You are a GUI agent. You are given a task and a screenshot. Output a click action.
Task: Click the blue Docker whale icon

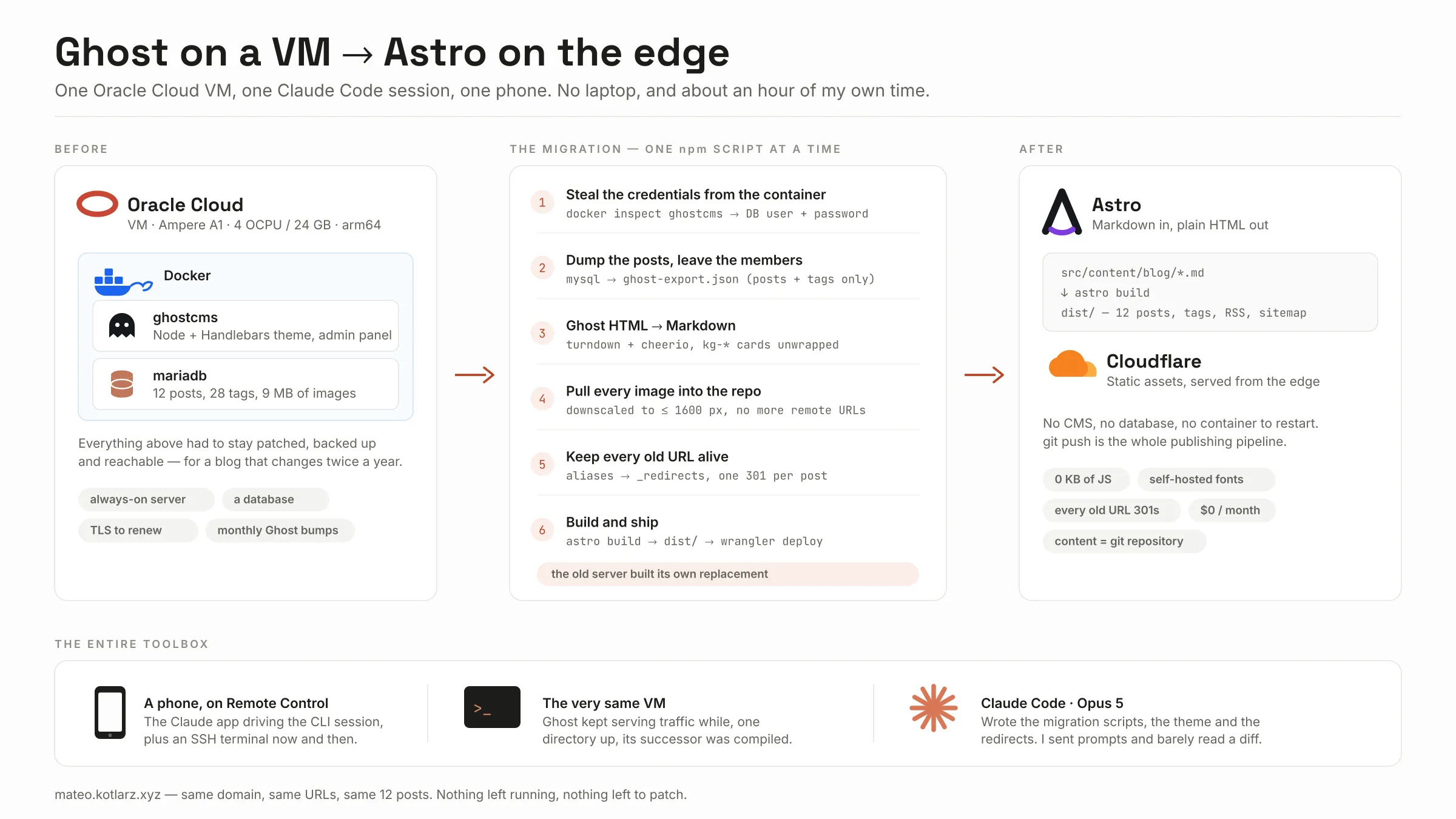point(123,282)
